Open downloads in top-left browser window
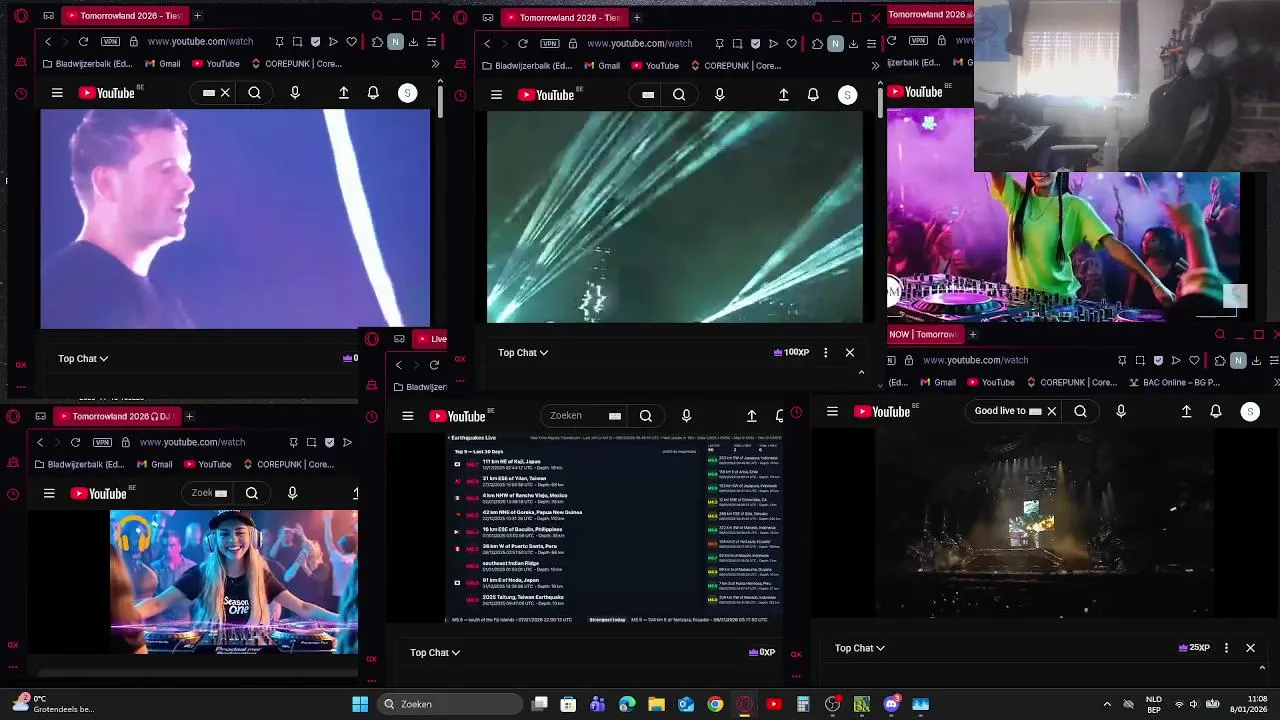The height and width of the screenshot is (720, 1280). click(413, 42)
